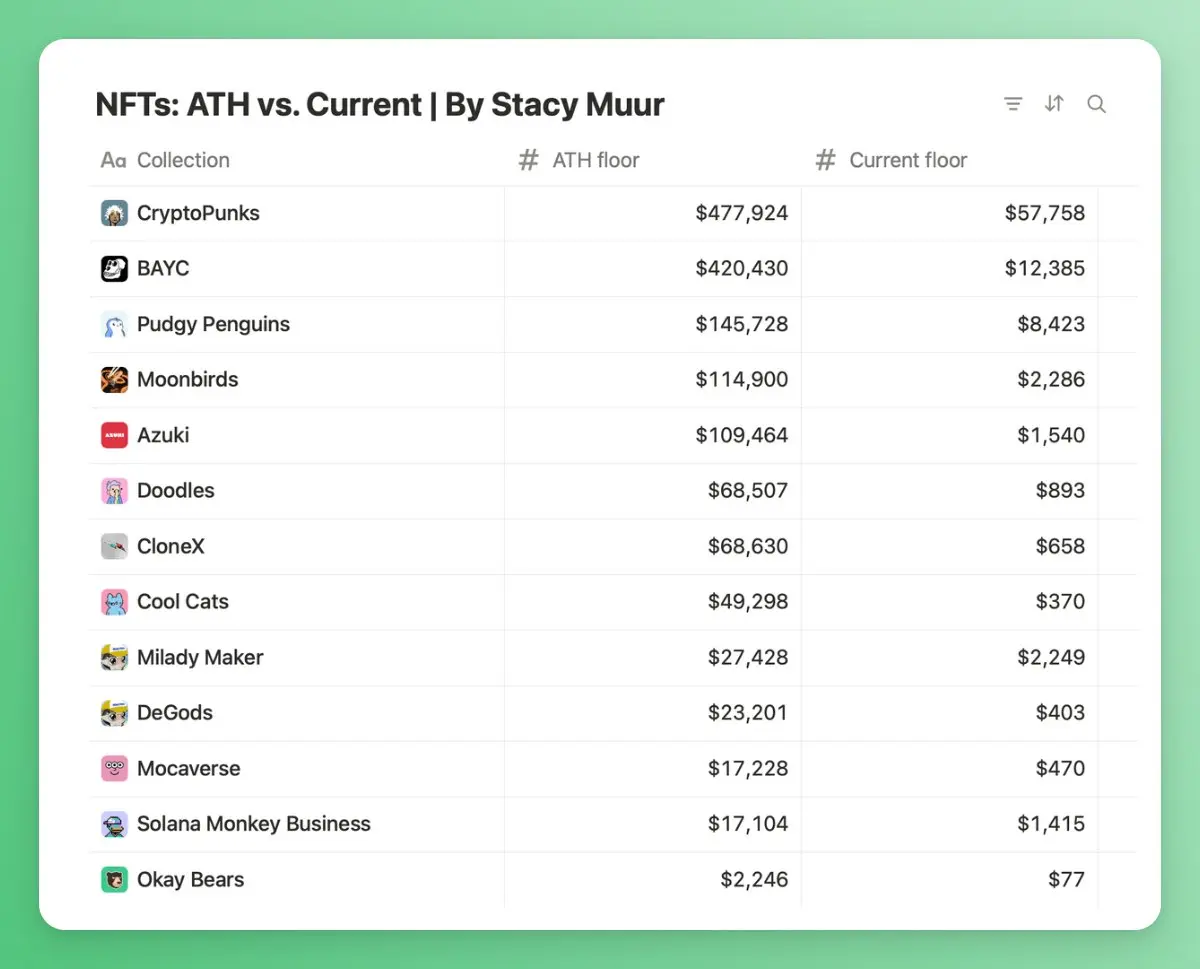This screenshot has height=969, width=1200.
Task: Click the Pudgy Penguins icon
Action: coord(114,324)
